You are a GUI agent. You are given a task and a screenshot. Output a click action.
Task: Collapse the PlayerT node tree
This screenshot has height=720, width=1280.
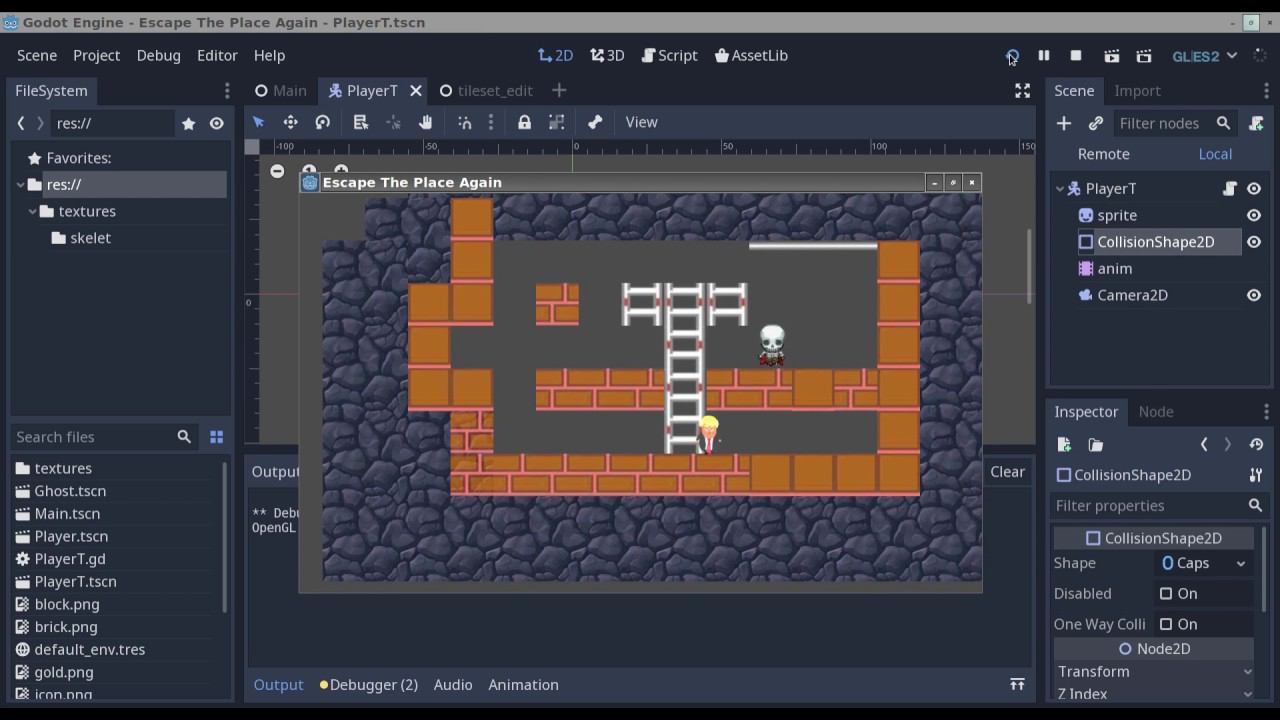[x=1060, y=189]
